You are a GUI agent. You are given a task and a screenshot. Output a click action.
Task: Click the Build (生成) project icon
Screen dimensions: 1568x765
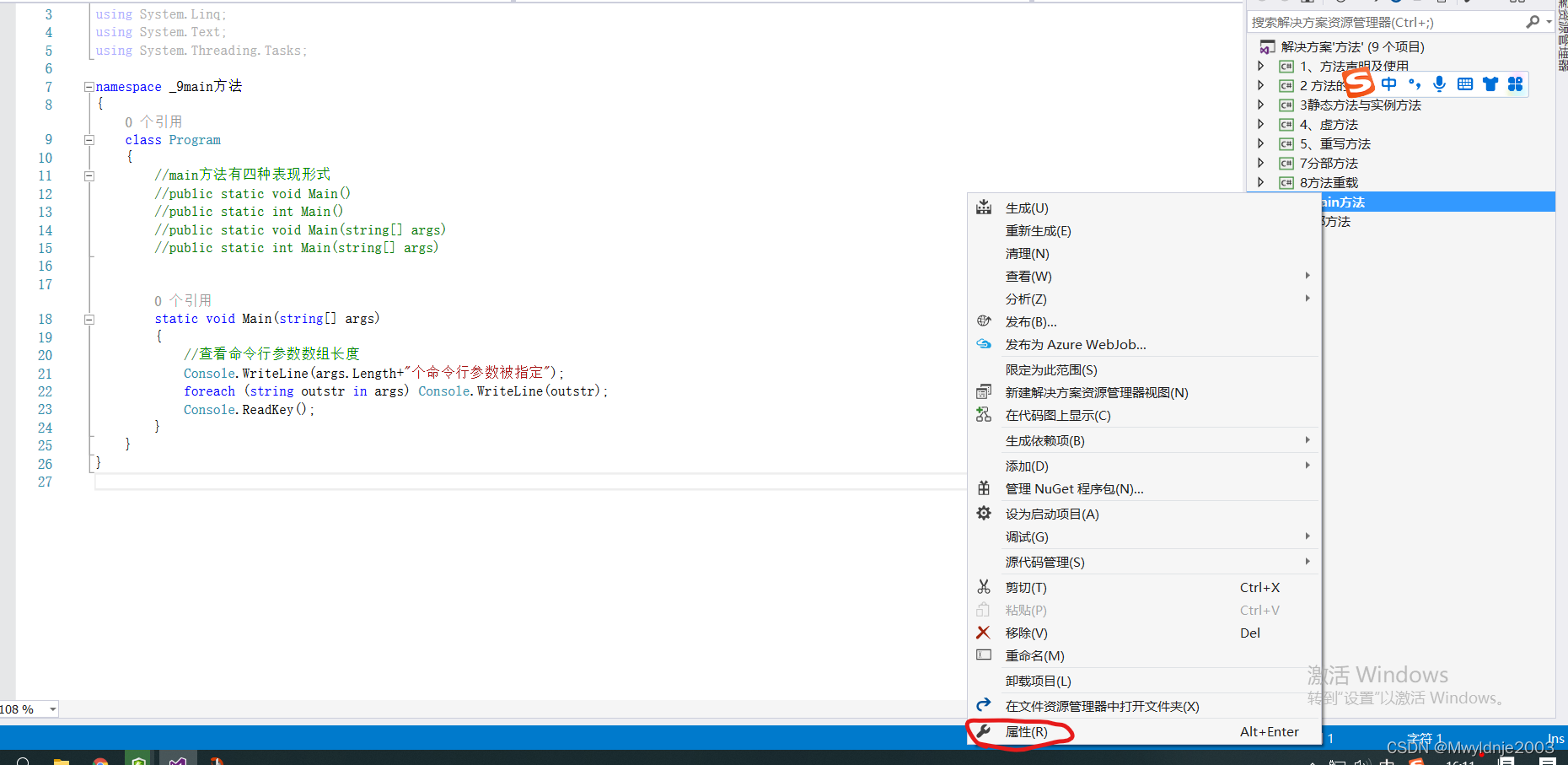983,207
